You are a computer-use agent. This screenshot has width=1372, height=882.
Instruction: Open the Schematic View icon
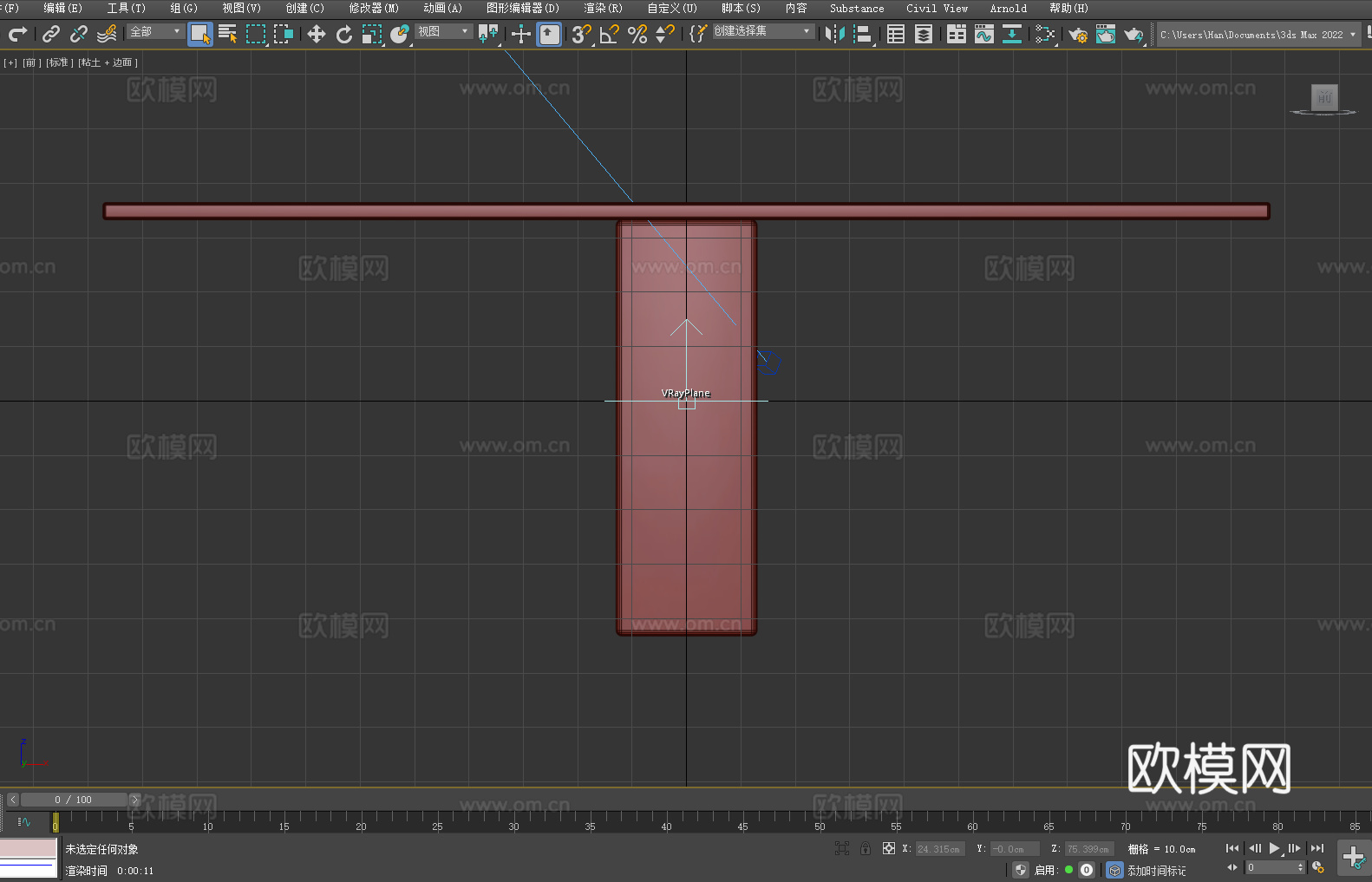[1011, 34]
